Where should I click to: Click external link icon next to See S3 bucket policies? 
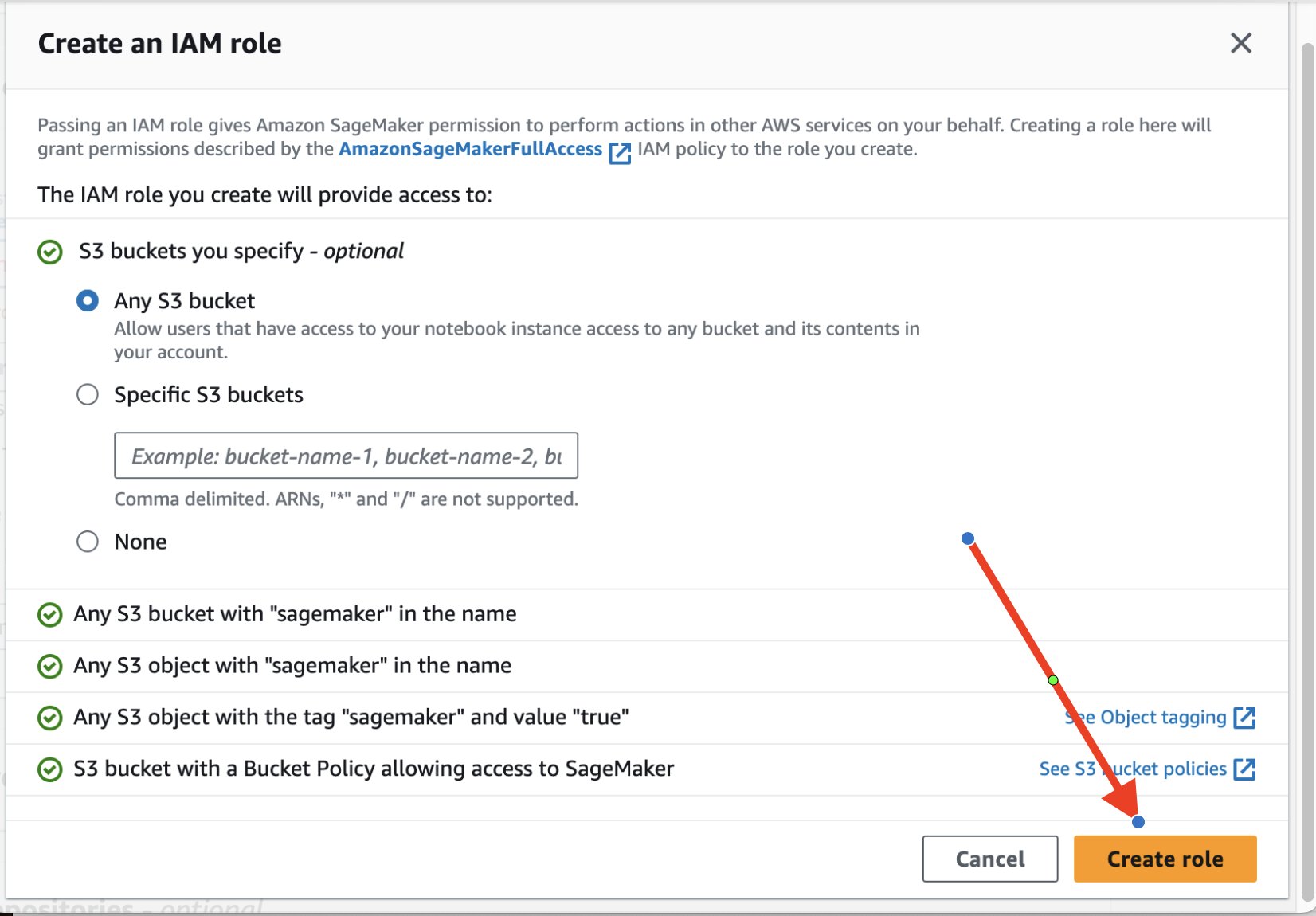[x=1244, y=769]
